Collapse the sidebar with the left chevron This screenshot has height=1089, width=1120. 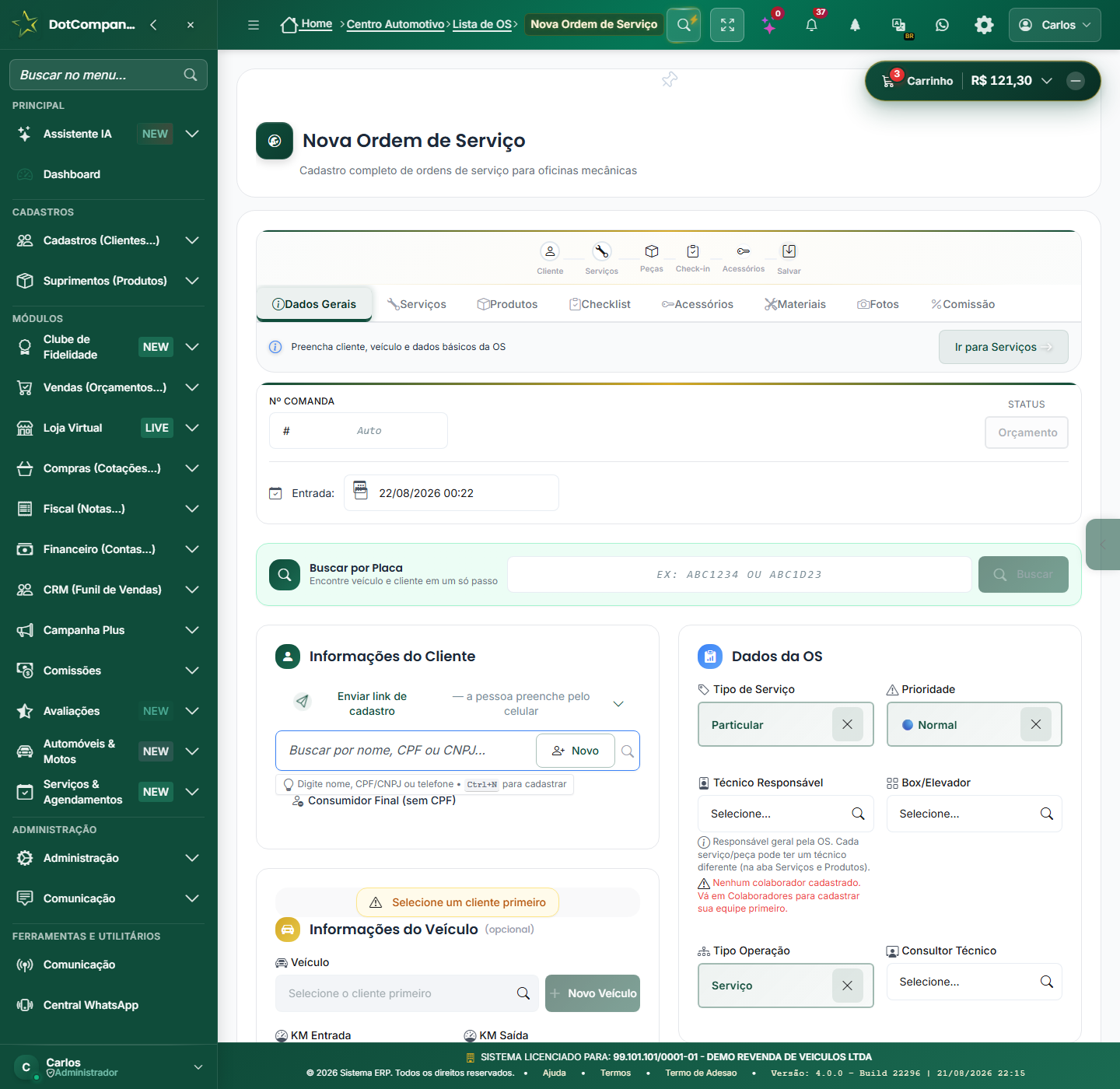[153, 25]
